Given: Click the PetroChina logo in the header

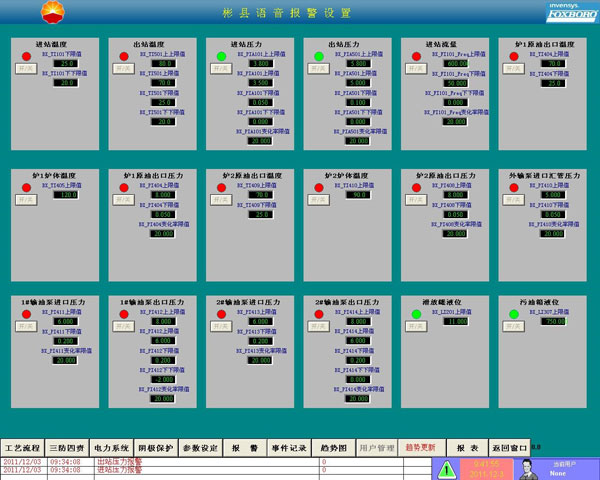Looking at the screenshot, I should [46, 13].
